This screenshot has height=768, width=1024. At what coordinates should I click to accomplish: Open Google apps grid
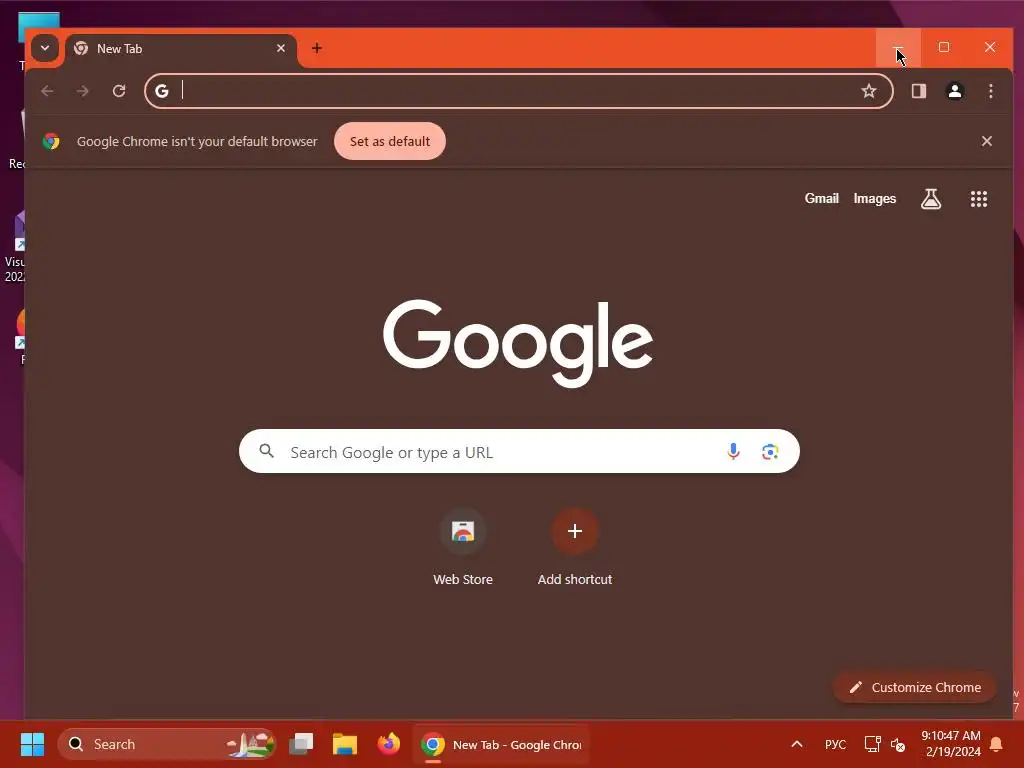pyautogui.click(x=978, y=199)
